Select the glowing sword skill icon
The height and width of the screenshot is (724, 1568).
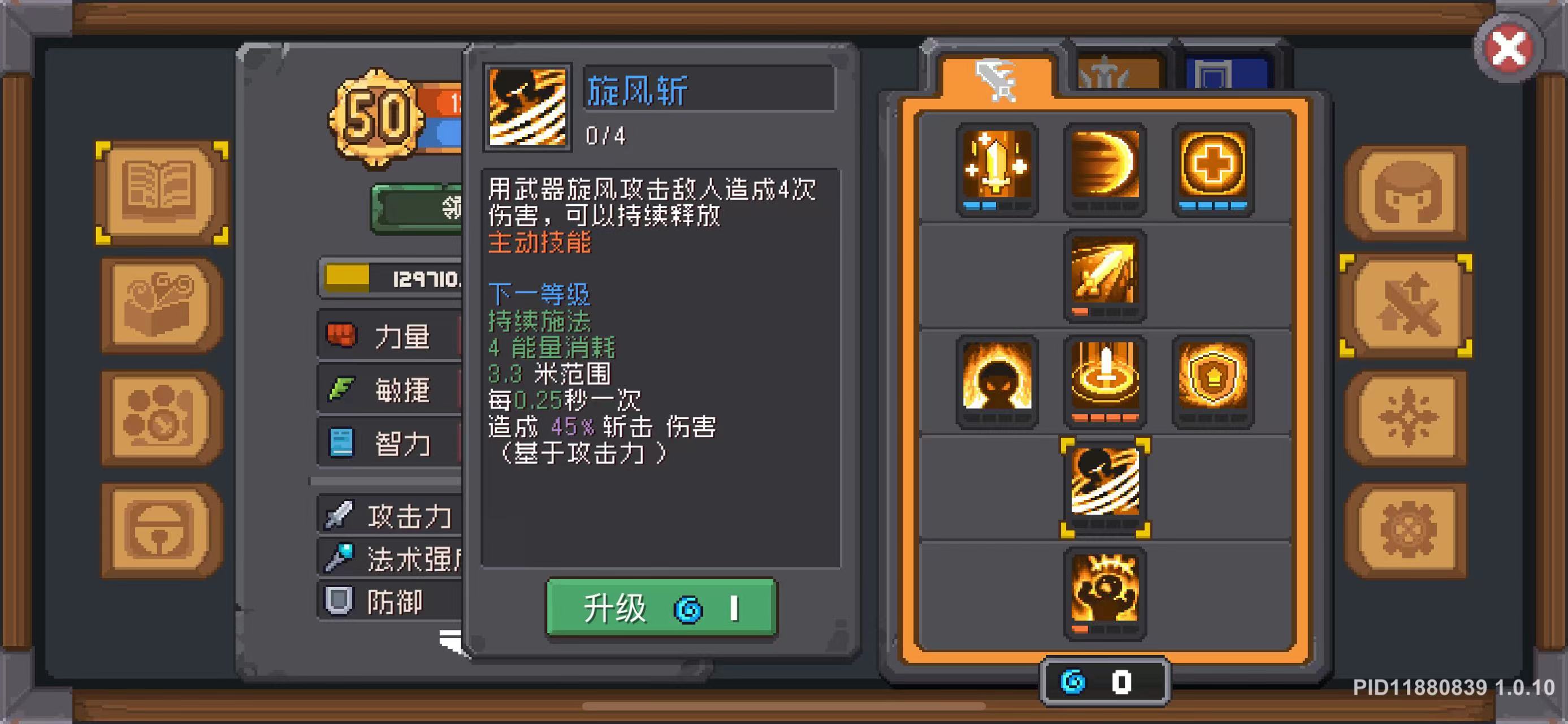[997, 169]
